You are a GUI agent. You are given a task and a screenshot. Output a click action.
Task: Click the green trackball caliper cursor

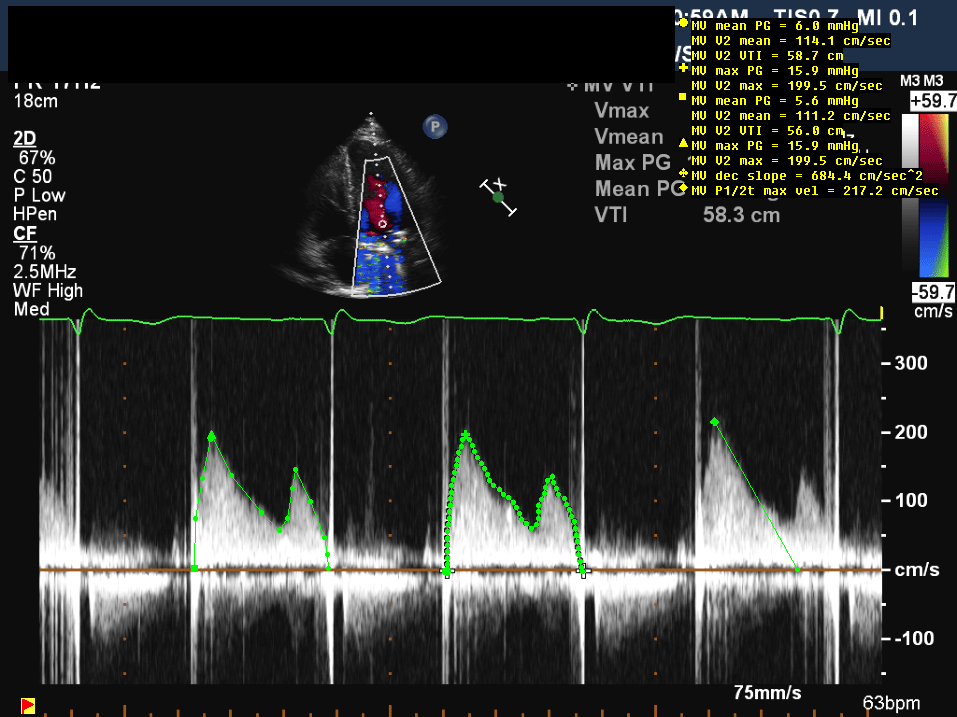[x=498, y=198]
